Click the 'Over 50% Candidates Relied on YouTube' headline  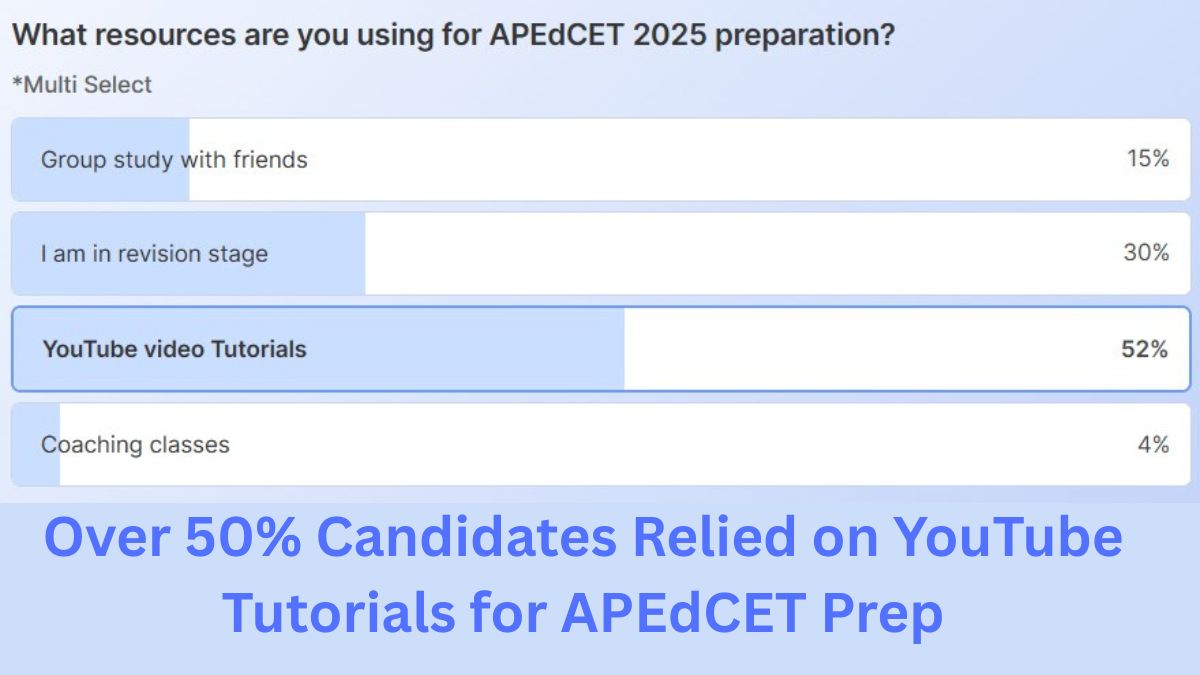(x=583, y=540)
